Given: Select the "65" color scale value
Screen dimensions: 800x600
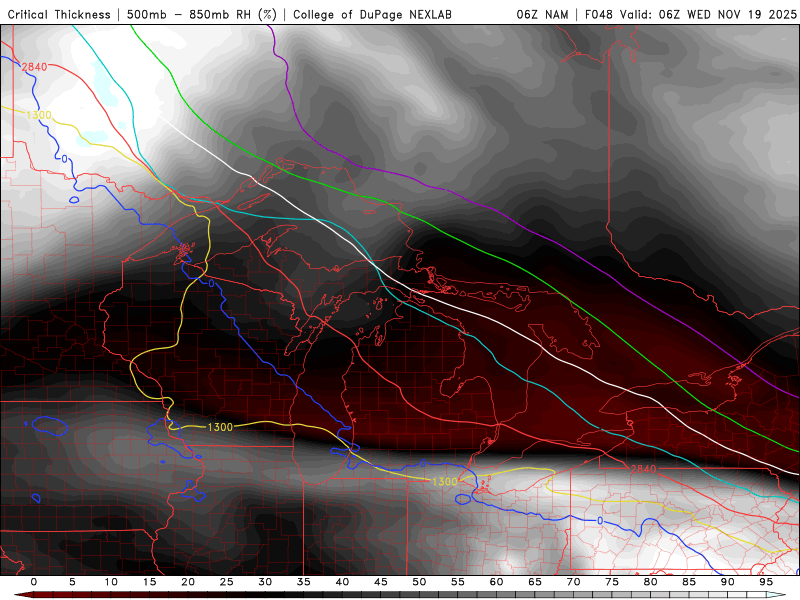Looking at the screenshot, I should (535, 582).
